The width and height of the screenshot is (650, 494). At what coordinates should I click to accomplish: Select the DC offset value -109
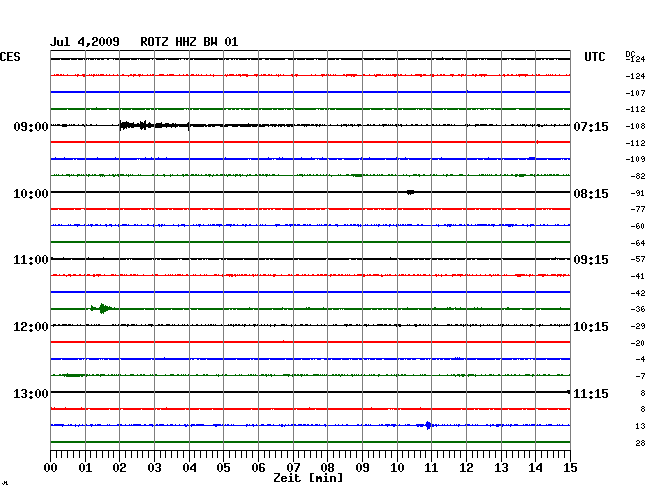coord(635,159)
